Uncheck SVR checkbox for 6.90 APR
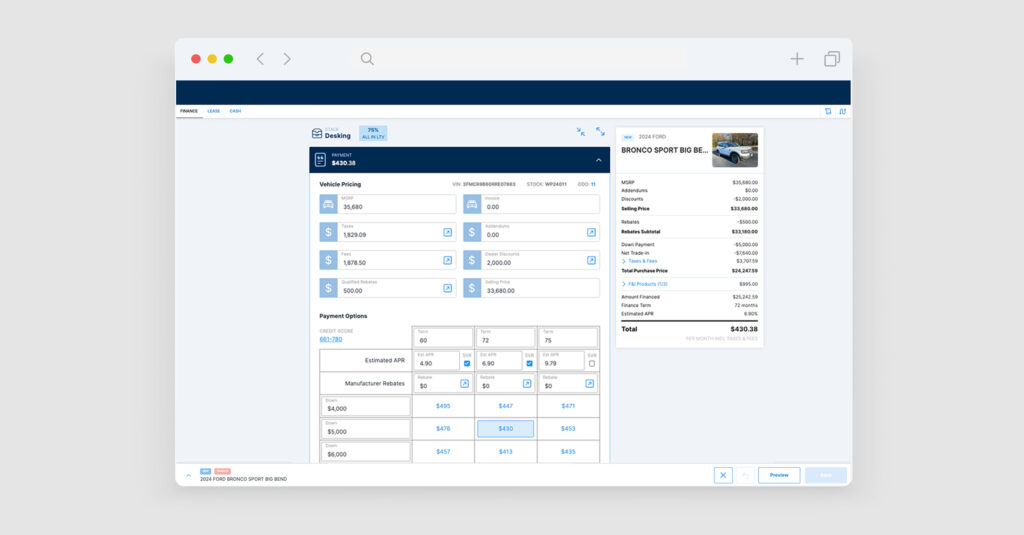This screenshot has width=1024, height=535. pos(529,364)
